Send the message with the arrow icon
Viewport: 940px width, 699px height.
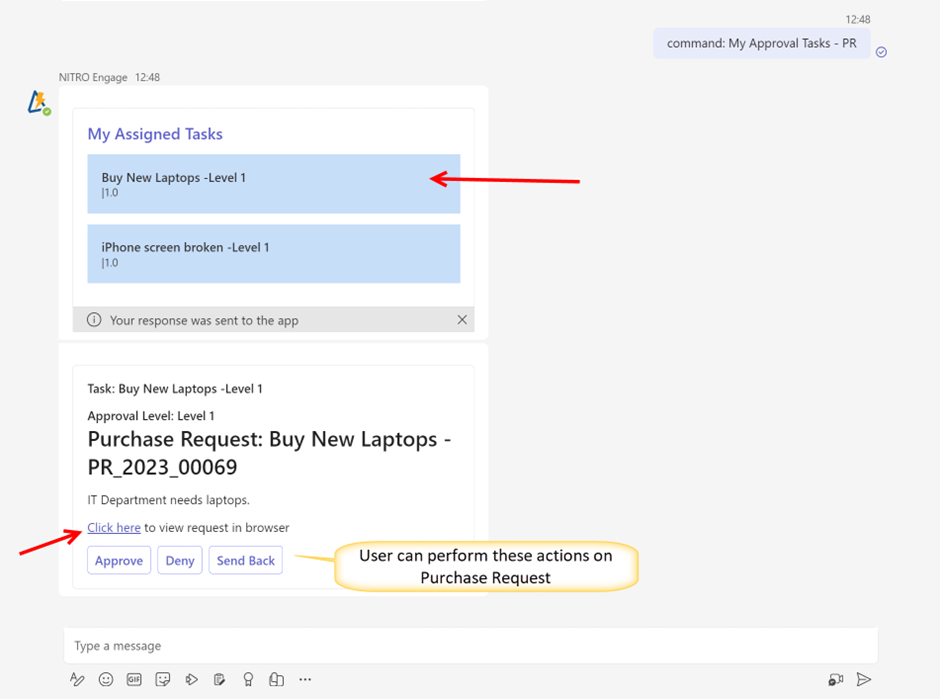(x=864, y=680)
